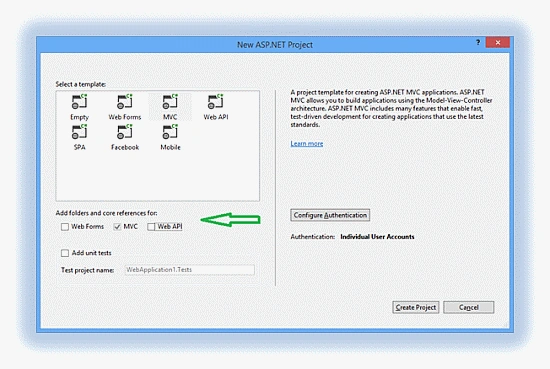The image size is (550, 369).
Task: Click the 'New ASP.NET Project' title text
Action: point(275,45)
